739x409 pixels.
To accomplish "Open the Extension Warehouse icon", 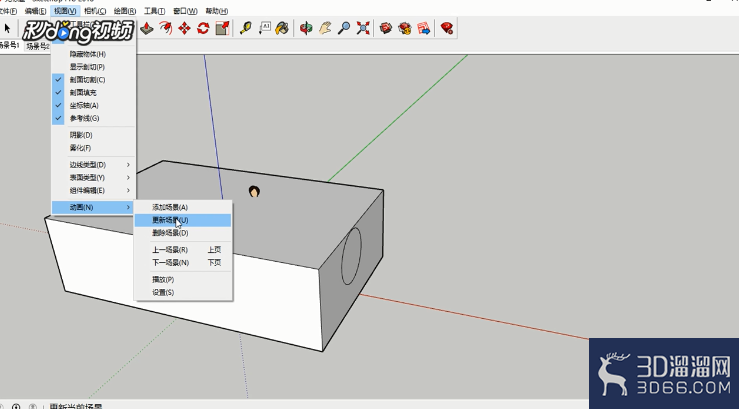I will [405, 28].
